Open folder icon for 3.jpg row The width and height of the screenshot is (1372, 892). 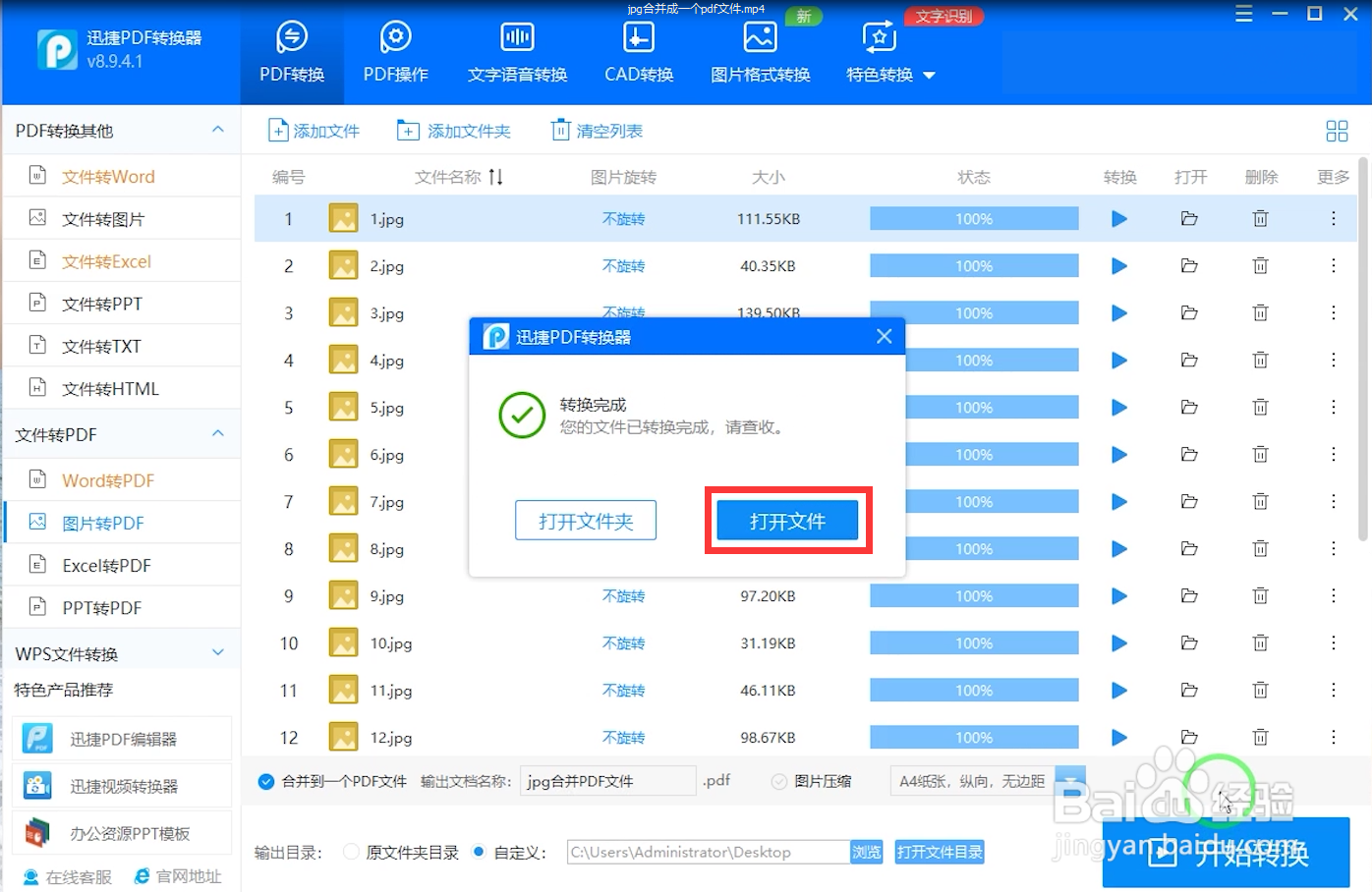[x=1189, y=313]
